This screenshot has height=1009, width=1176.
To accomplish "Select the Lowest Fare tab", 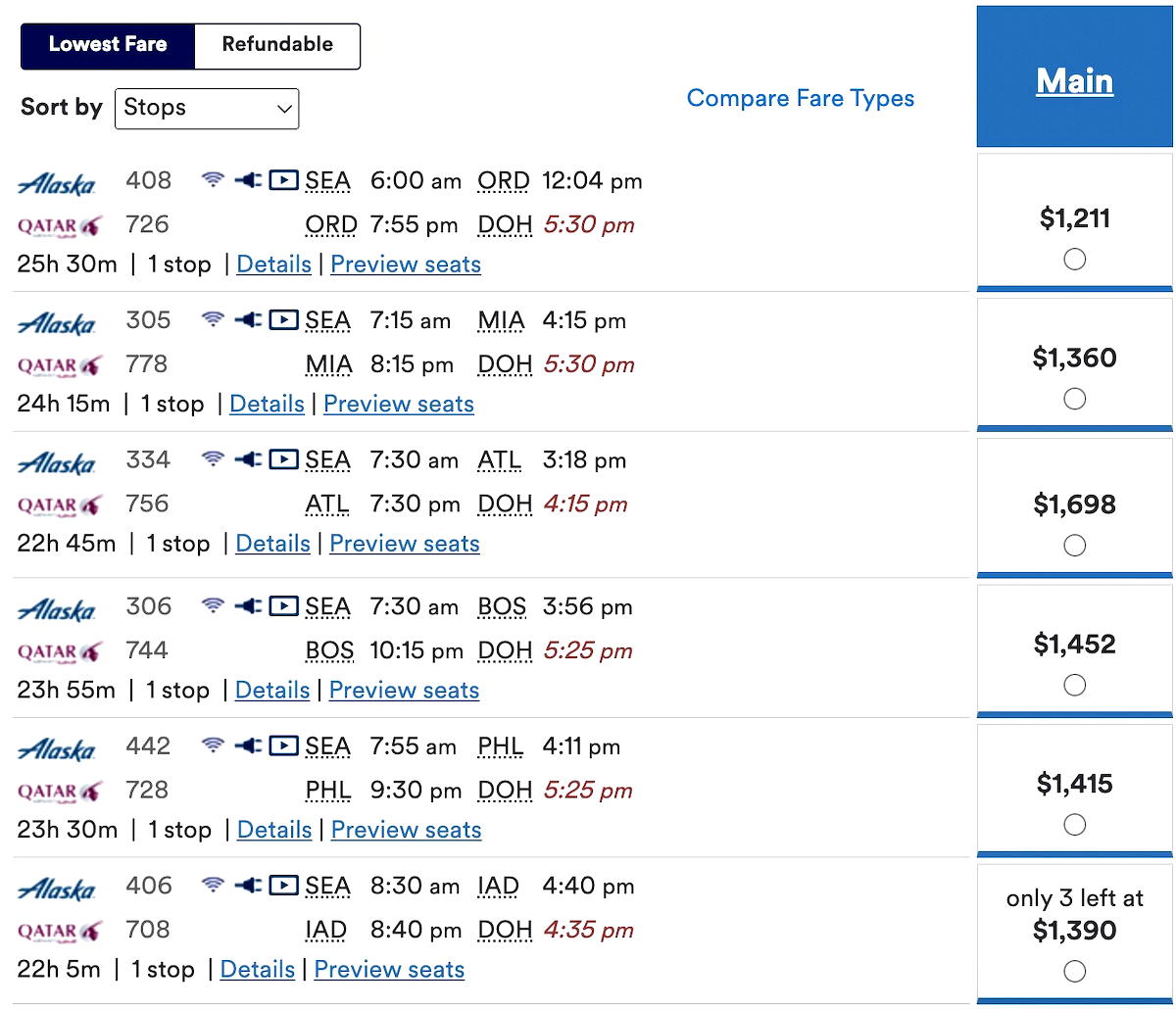I will [x=108, y=45].
